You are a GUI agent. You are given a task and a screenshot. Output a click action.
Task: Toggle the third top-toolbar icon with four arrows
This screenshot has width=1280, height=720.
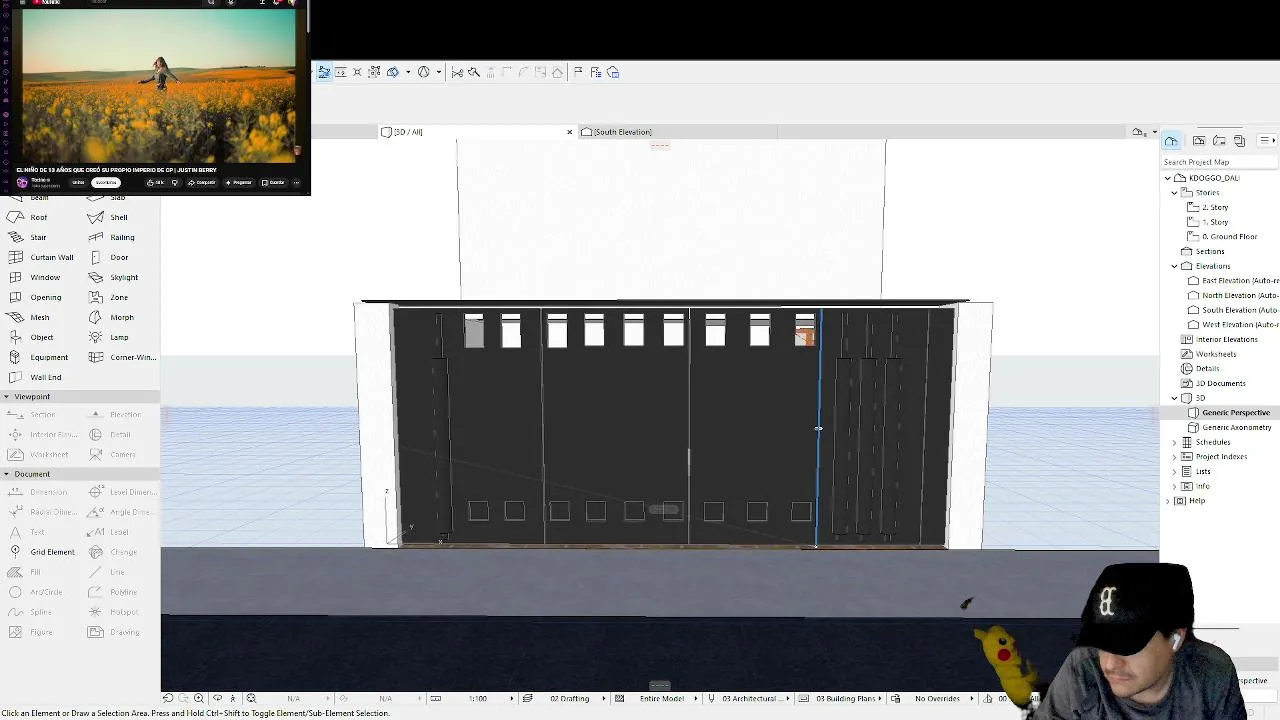pyautogui.click(x=357, y=72)
